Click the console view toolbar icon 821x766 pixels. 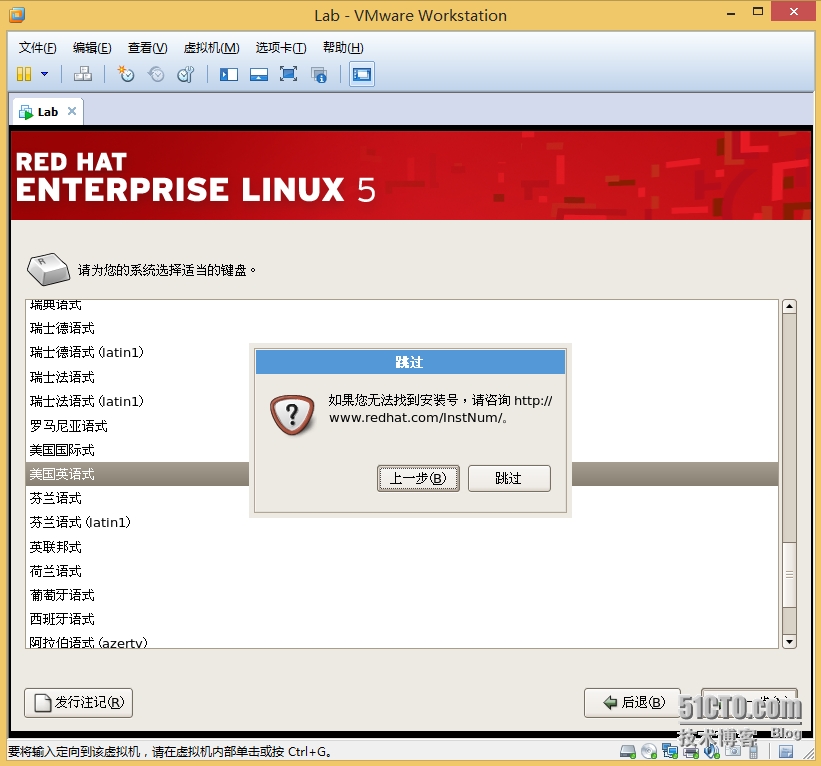tap(362, 74)
